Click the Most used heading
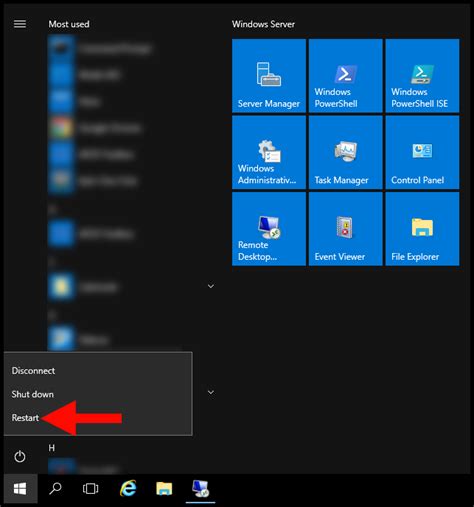 pos(69,24)
